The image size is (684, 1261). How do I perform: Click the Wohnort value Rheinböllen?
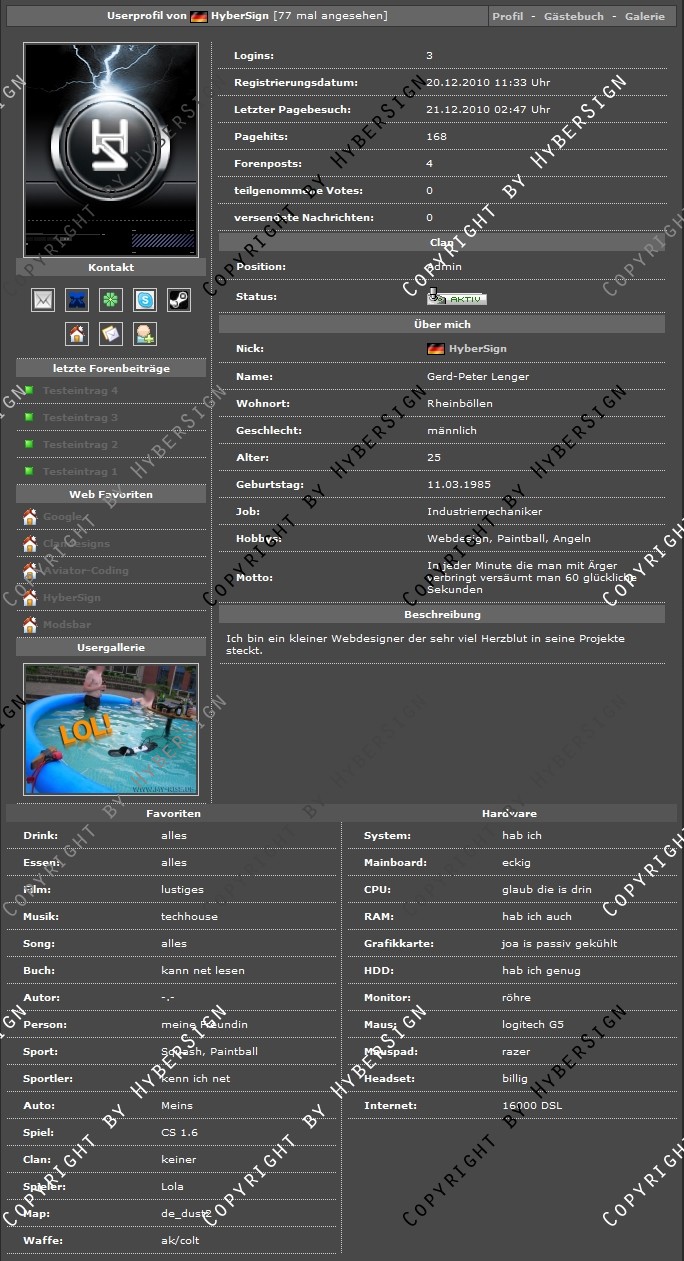pos(460,403)
